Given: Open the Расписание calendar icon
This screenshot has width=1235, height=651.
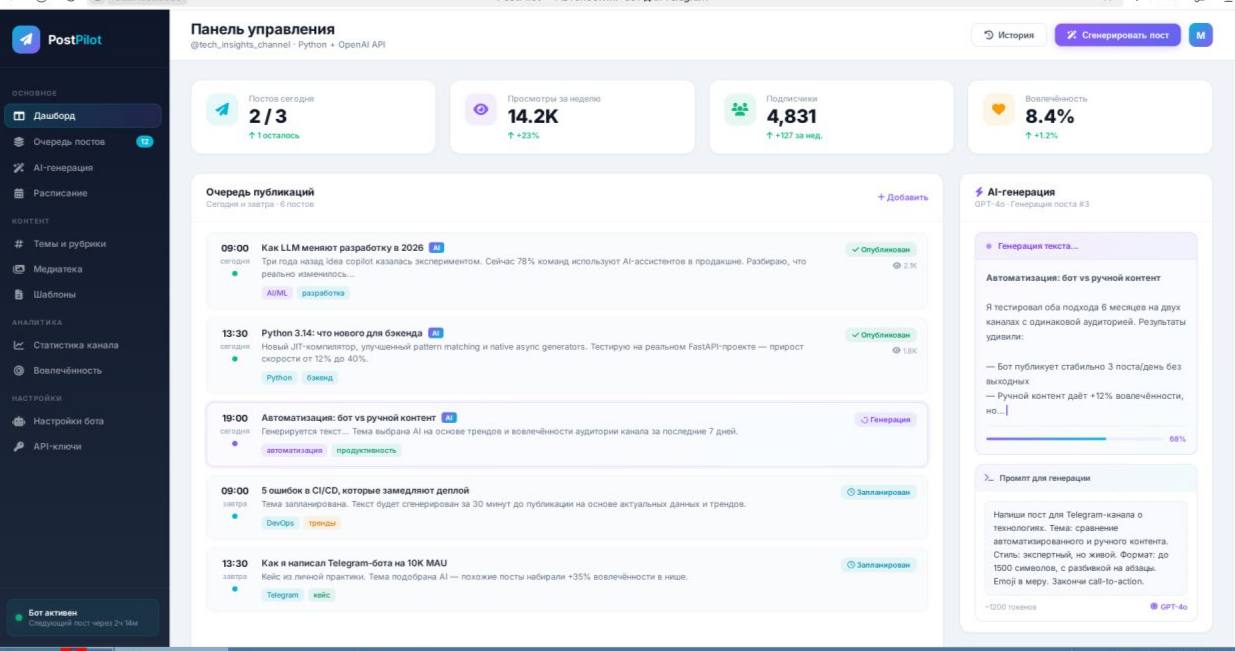Looking at the screenshot, I should point(19,190).
